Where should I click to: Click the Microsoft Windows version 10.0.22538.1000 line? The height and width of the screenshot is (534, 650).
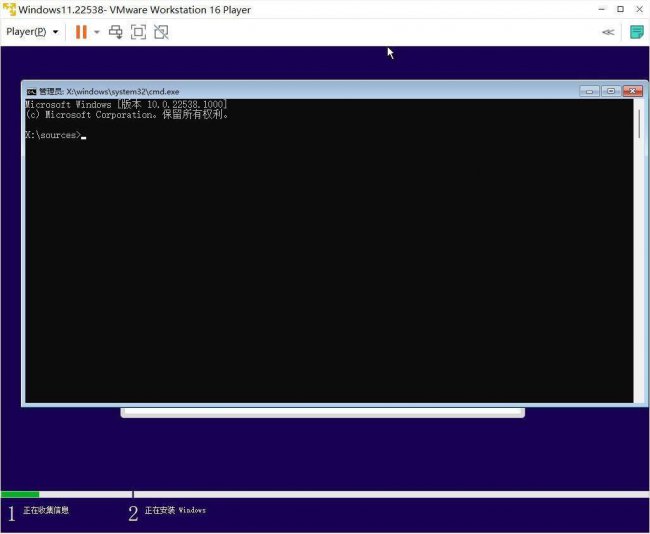tap(126, 104)
